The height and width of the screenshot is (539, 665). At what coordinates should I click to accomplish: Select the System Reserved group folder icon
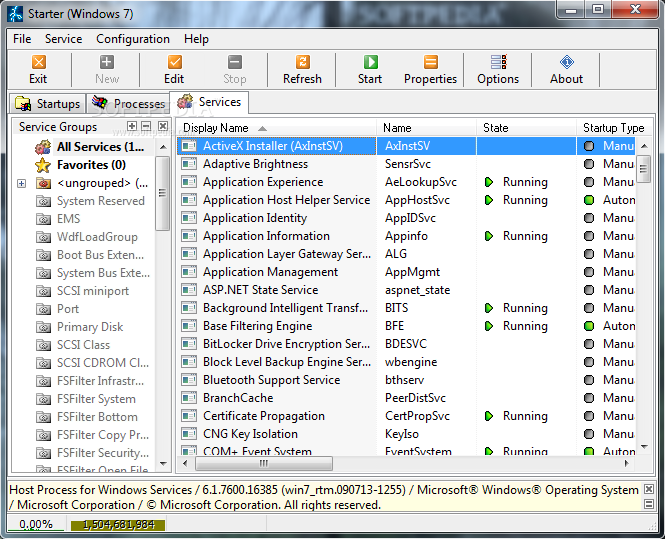coord(43,201)
